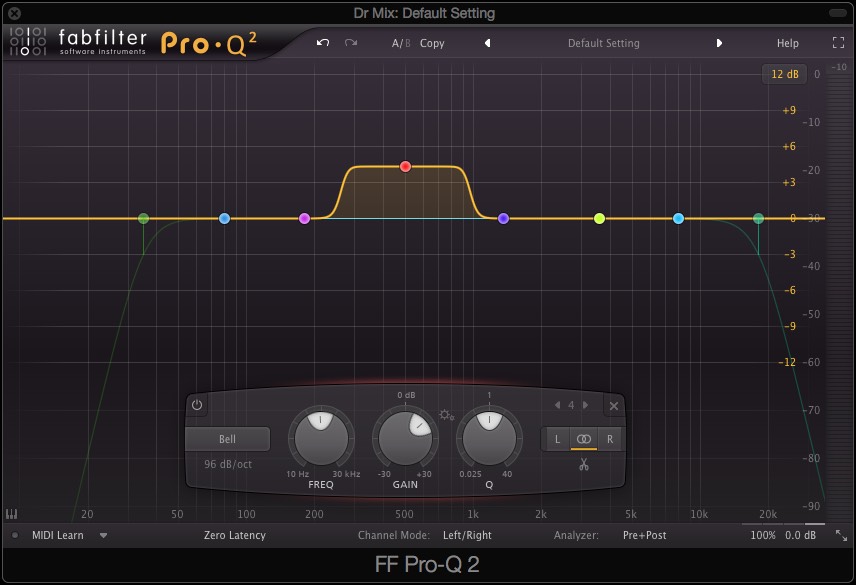Open MIDI Learn dropdown arrow
Screen dimensions: 856x585
click(x=103, y=536)
